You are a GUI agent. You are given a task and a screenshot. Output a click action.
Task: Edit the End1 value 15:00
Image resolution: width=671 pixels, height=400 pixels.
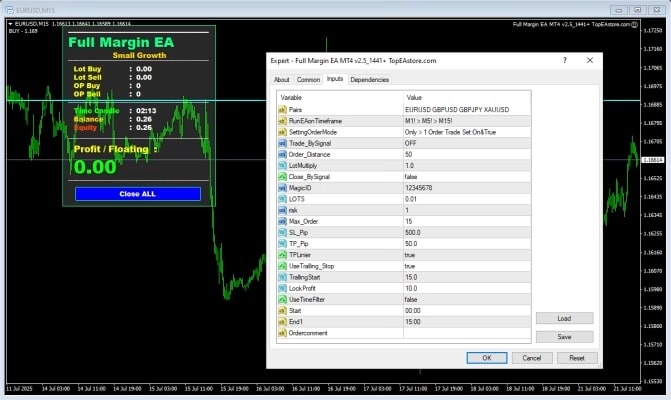[467, 322]
